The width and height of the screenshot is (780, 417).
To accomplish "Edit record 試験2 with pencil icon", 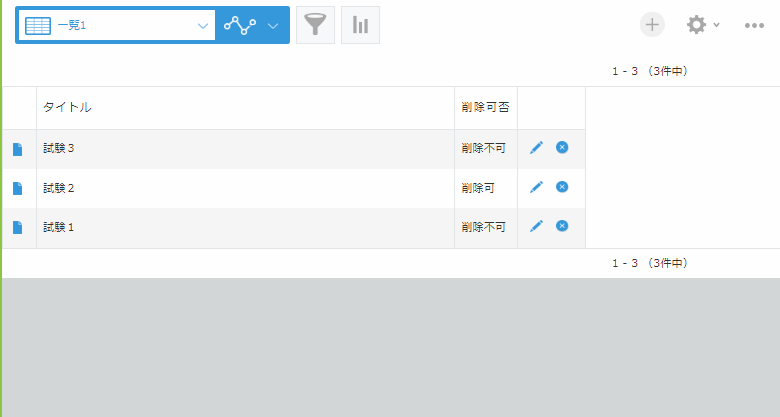I will point(536,187).
